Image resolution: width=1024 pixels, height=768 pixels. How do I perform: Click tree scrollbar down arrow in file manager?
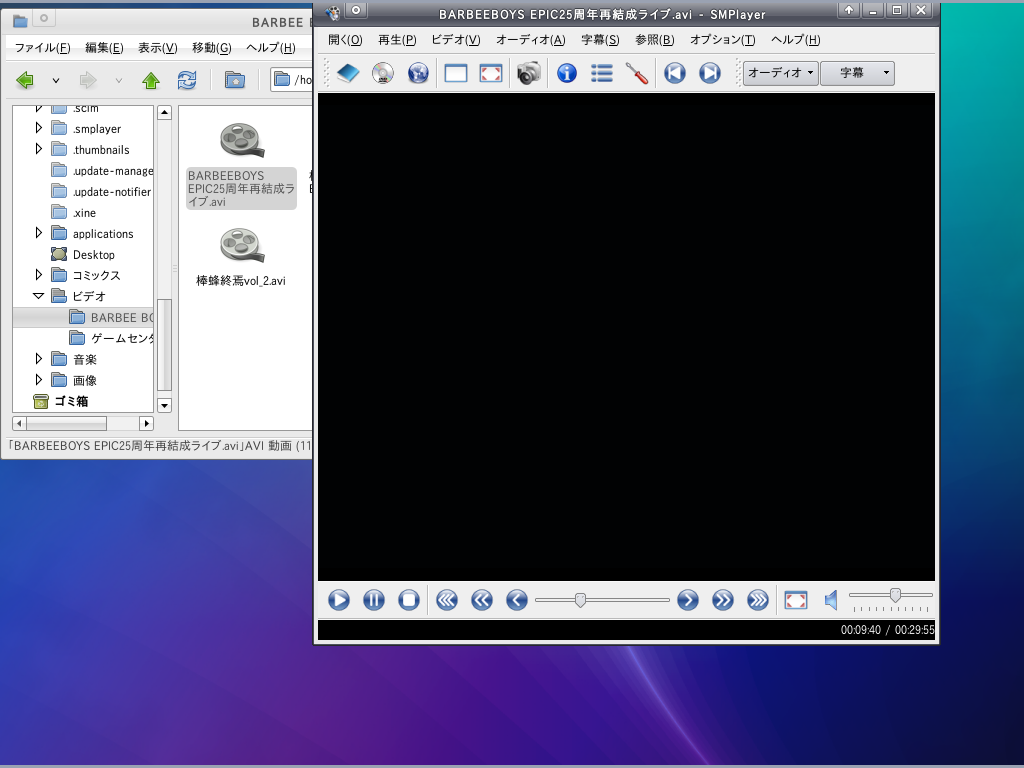[x=165, y=406]
